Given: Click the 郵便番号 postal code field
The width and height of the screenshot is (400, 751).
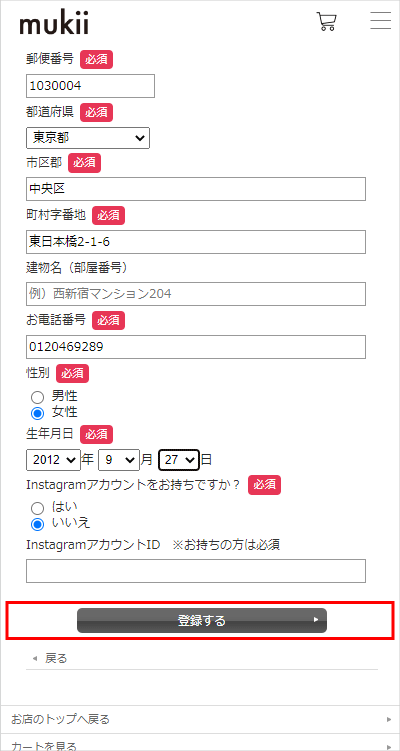Looking at the screenshot, I should pyautogui.click(x=91, y=86).
